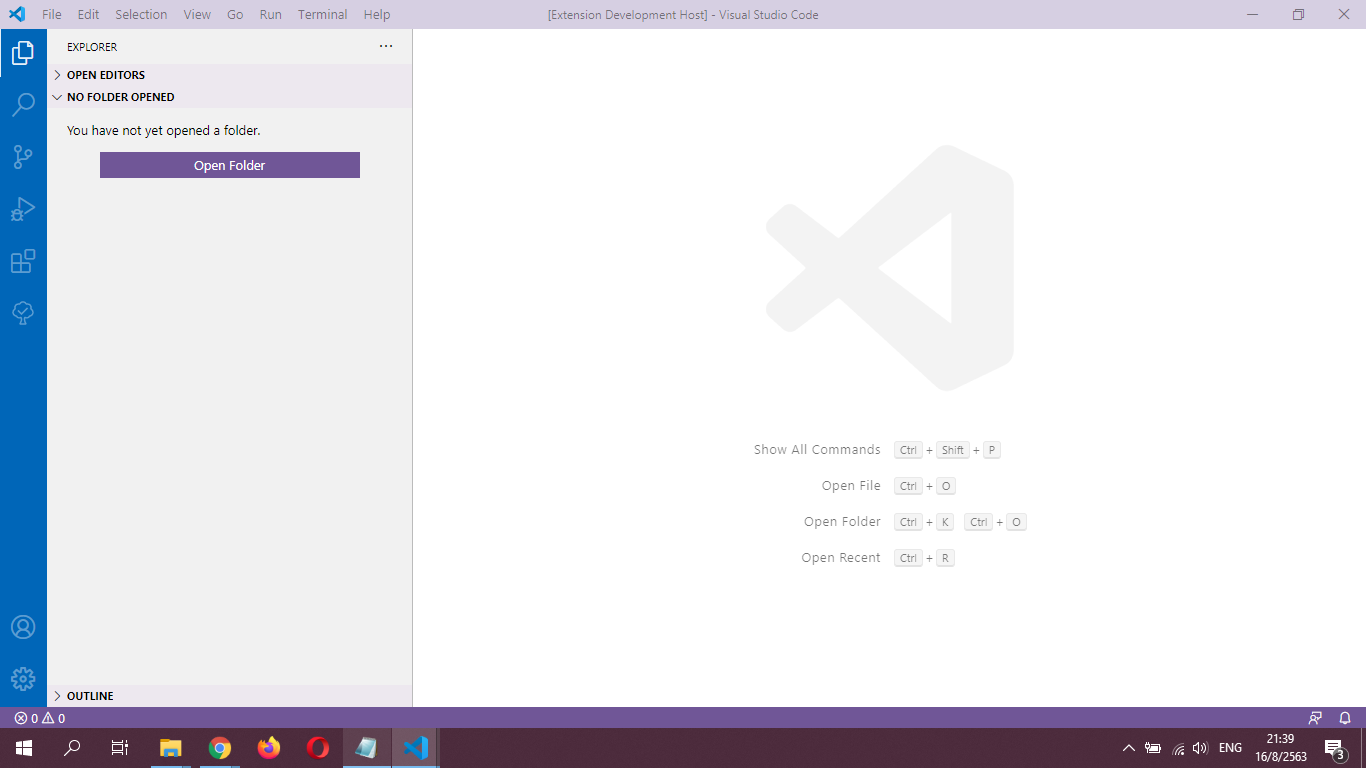Open the Explorer view in activity bar

pyautogui.click(x=23, y=53)
